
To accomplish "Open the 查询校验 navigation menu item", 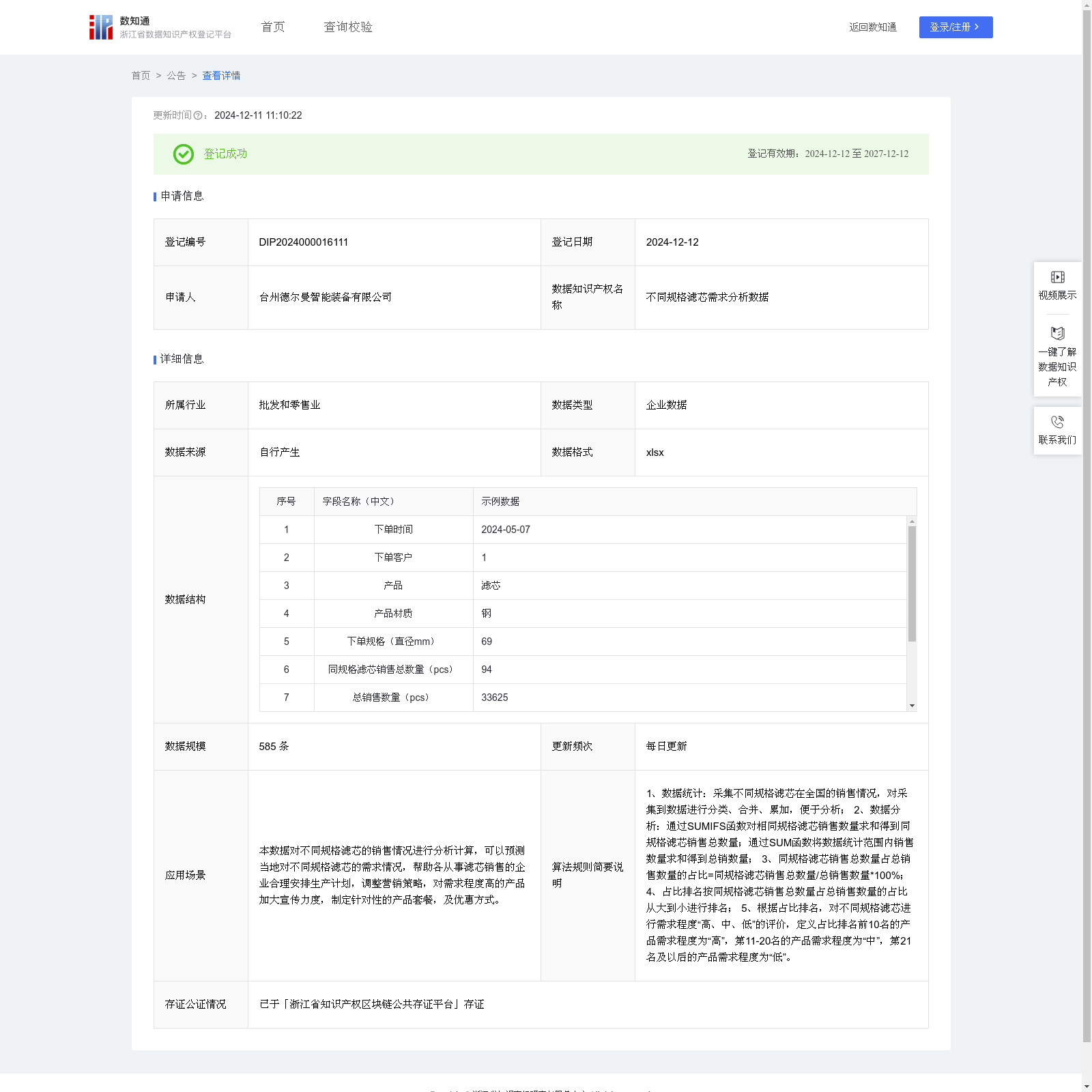I will (x=347, y=27).
